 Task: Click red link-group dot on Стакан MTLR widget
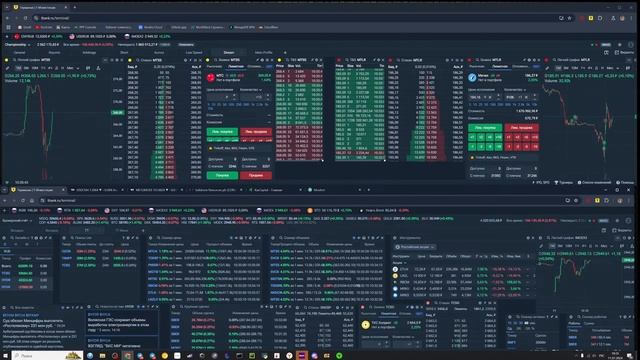tap(390, 60)
